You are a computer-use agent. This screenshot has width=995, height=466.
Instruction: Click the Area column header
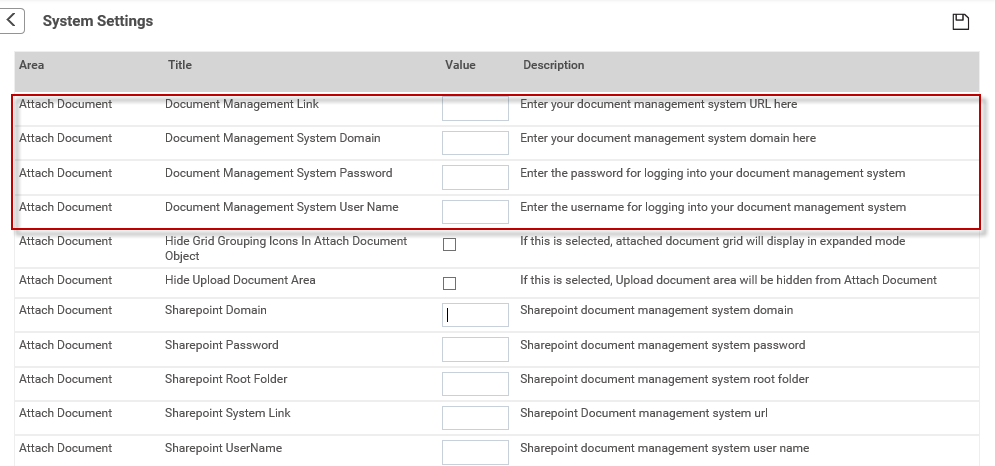click(x=32, y=65)
